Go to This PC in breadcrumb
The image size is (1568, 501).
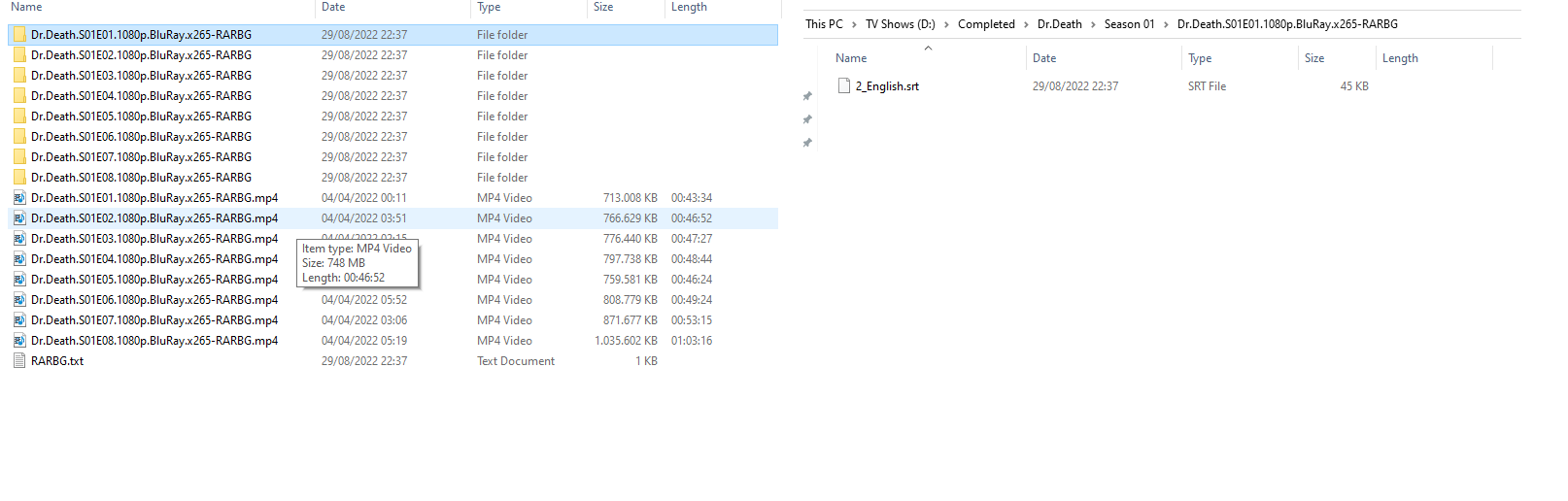[824, 24]
